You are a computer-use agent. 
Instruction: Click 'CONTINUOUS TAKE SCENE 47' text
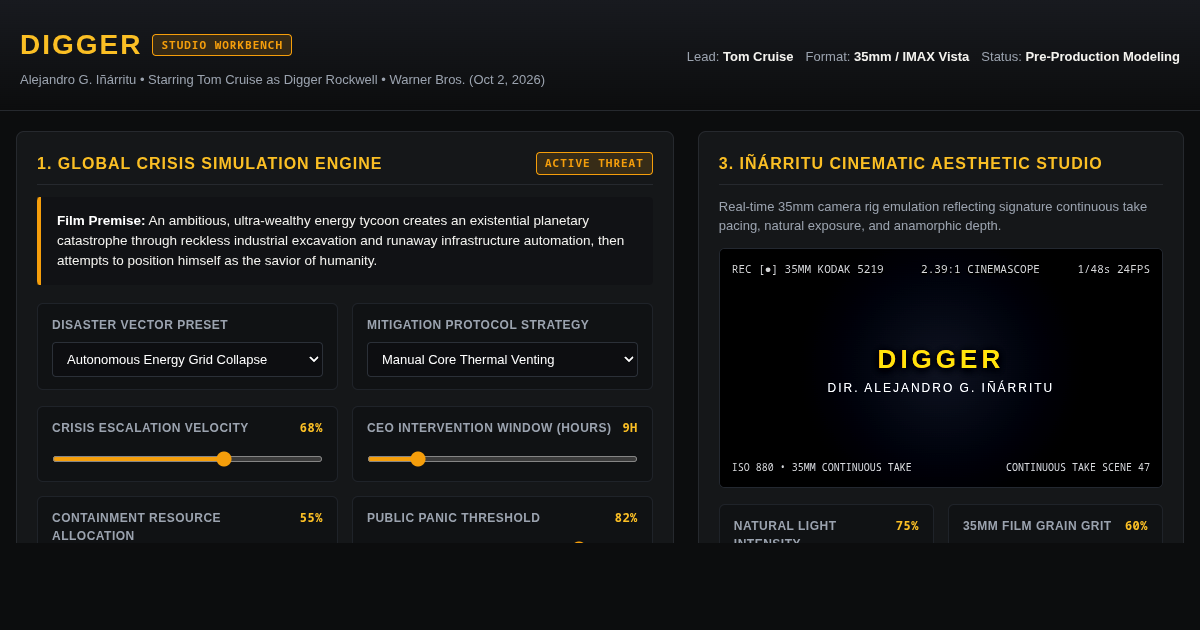pos(1078,467)
